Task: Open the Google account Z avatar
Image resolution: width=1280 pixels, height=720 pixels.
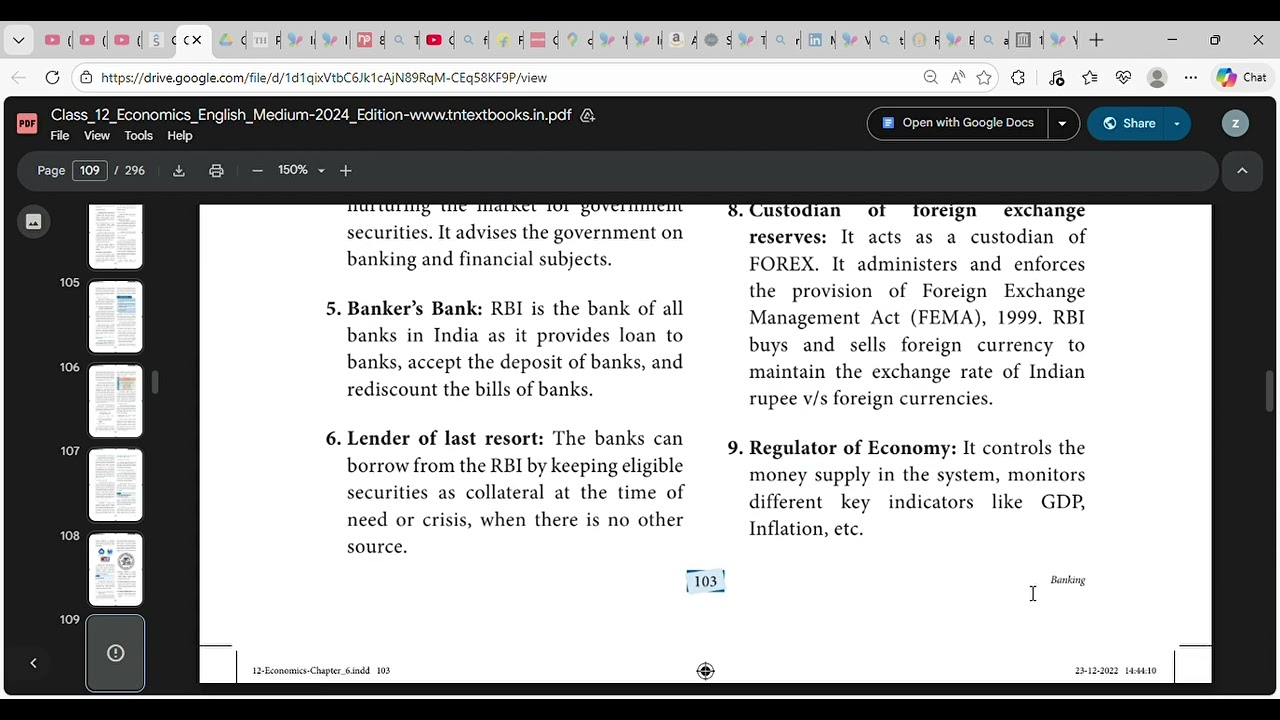Action: click(x=1235, y=123)
